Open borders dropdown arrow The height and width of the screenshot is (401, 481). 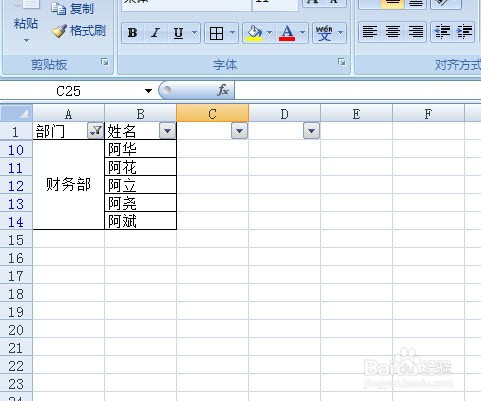pyautogui.click(x=233, y=33)
